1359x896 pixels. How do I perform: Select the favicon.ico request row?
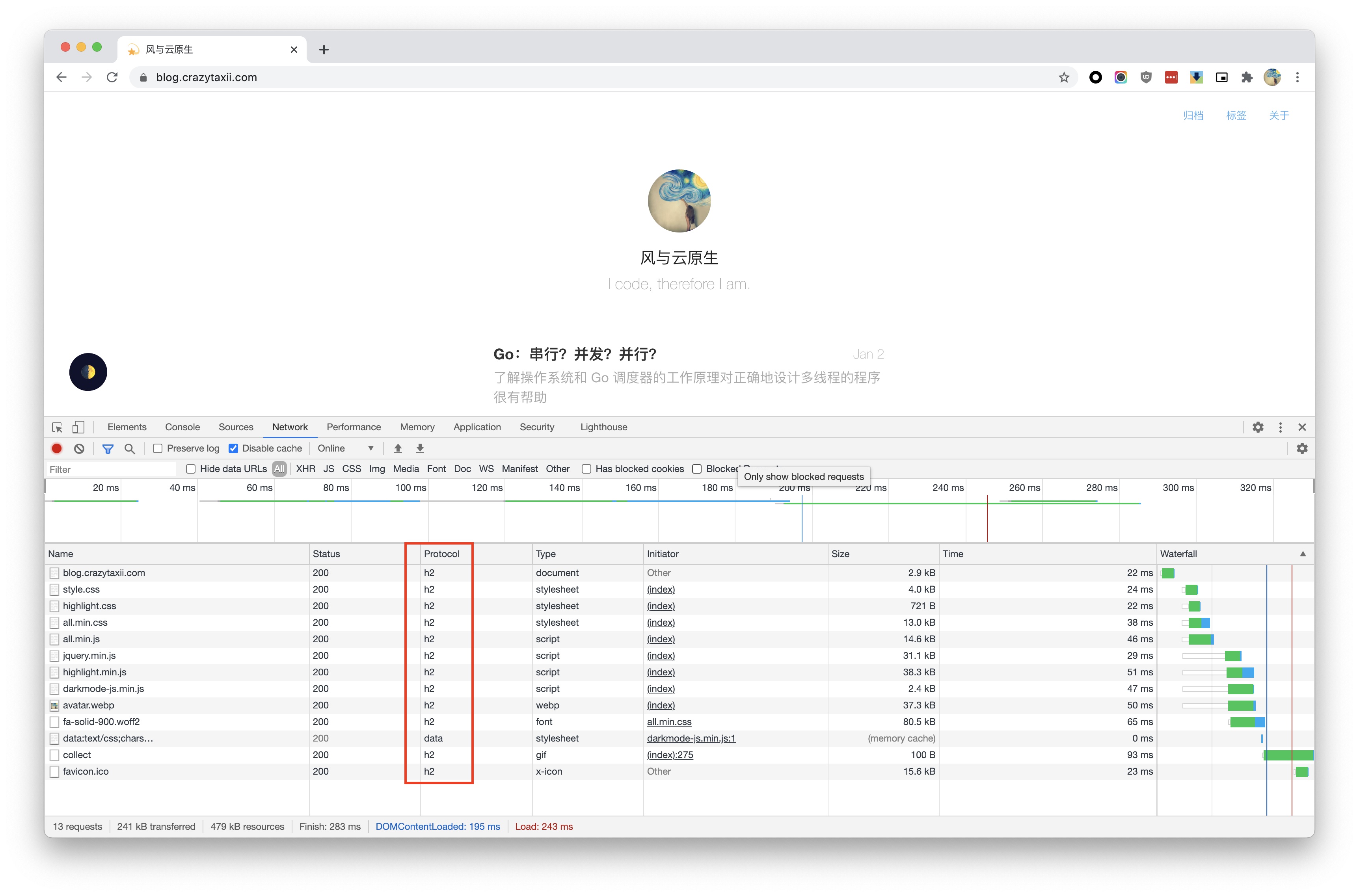[679, 771]
